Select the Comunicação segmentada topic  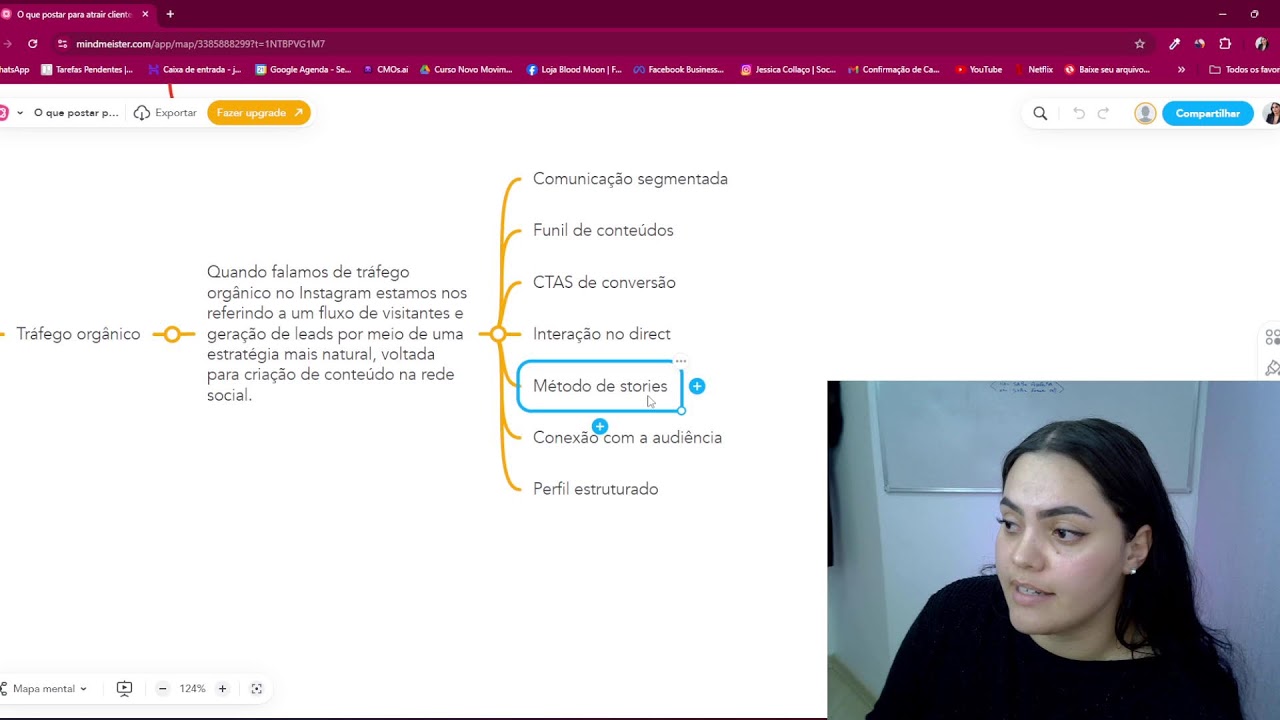[x=630, y=179]
